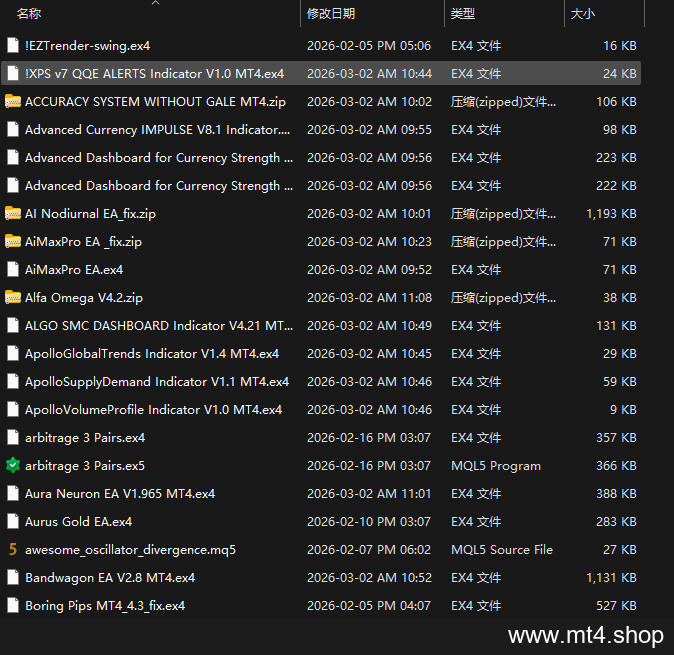Select file !EZTrender-swing.ex4
Screen dimensions: 674x655
87,46
